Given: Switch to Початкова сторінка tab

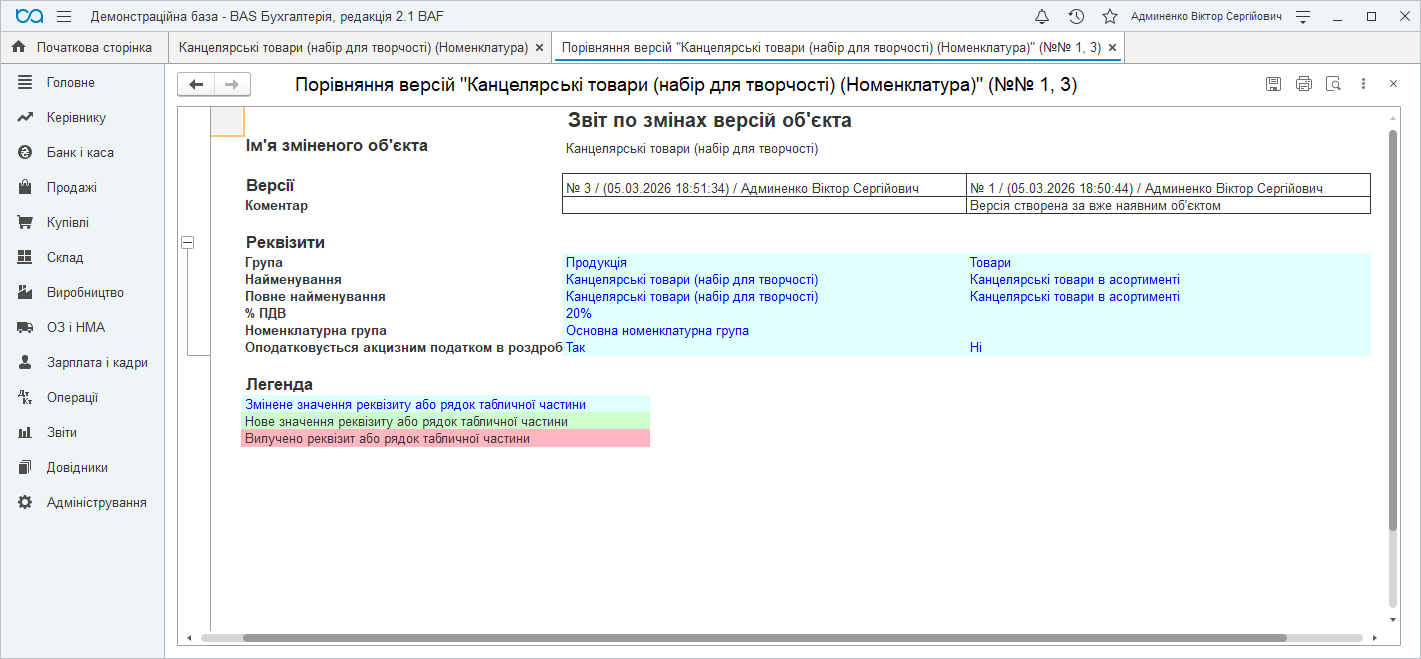Looking at the screenshot, I should [x=82, y=47].
